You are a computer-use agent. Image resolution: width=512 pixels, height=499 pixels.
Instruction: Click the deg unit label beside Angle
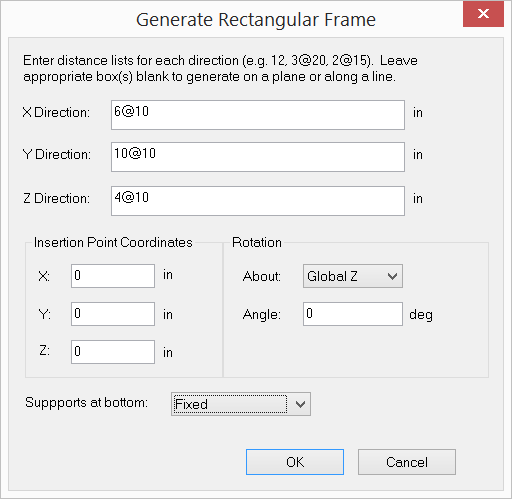click(421, 315)
